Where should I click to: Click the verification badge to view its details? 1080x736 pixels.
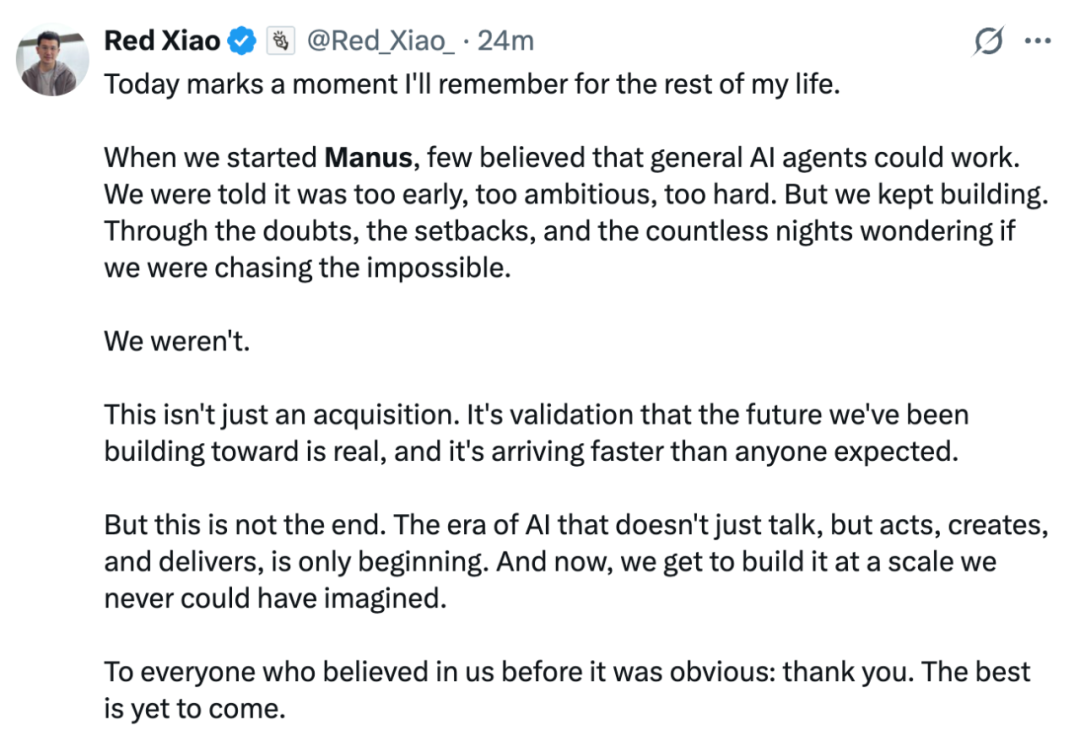point(240,40)
